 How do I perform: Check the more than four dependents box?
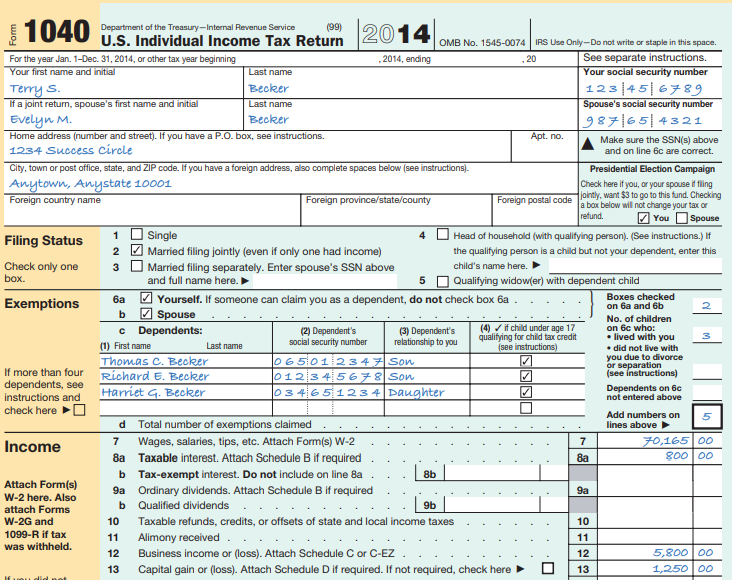[x=80, y=410]
